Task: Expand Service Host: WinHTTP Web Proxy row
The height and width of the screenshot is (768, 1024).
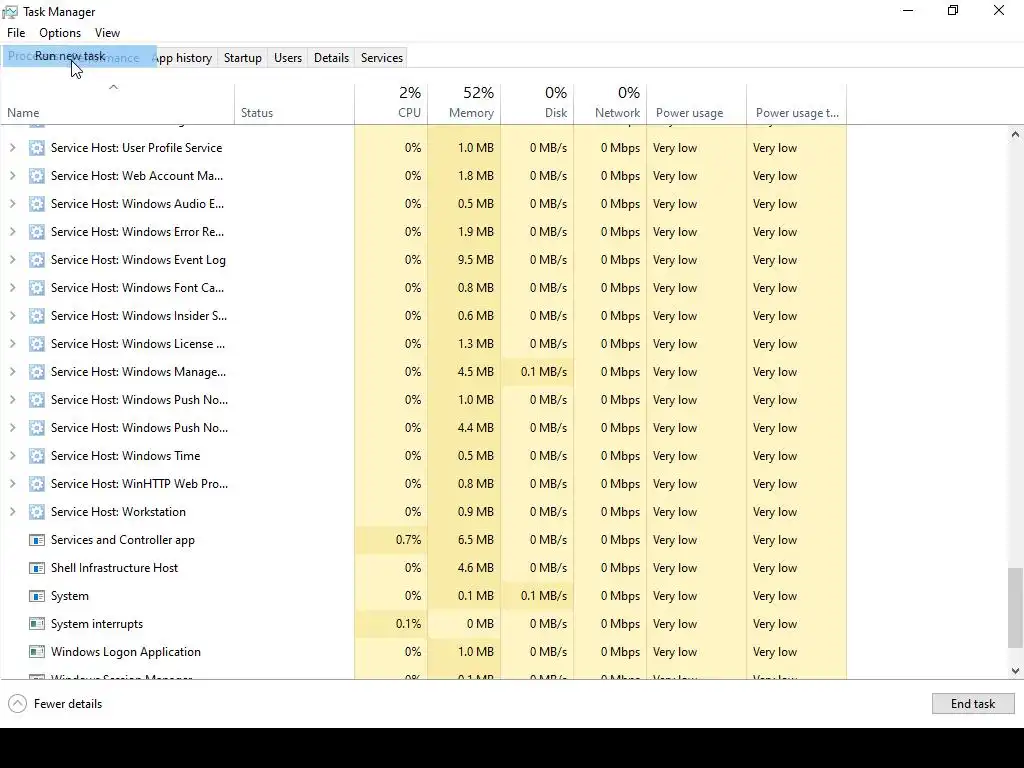Action: [12, 484]
